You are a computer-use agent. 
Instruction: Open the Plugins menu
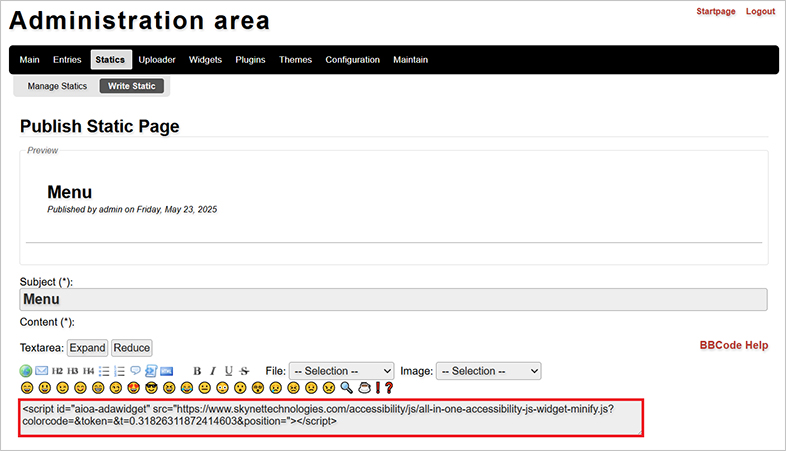pos(250,60)
